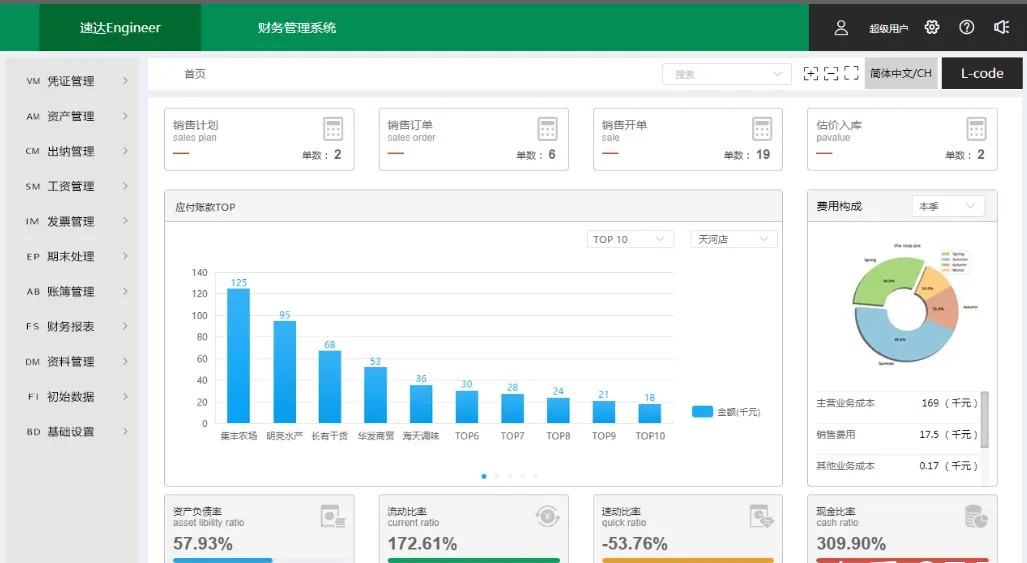This screenshot has height=563, width=1027.
Task: Click the user profile icon
Action: (x=841, y=28)
